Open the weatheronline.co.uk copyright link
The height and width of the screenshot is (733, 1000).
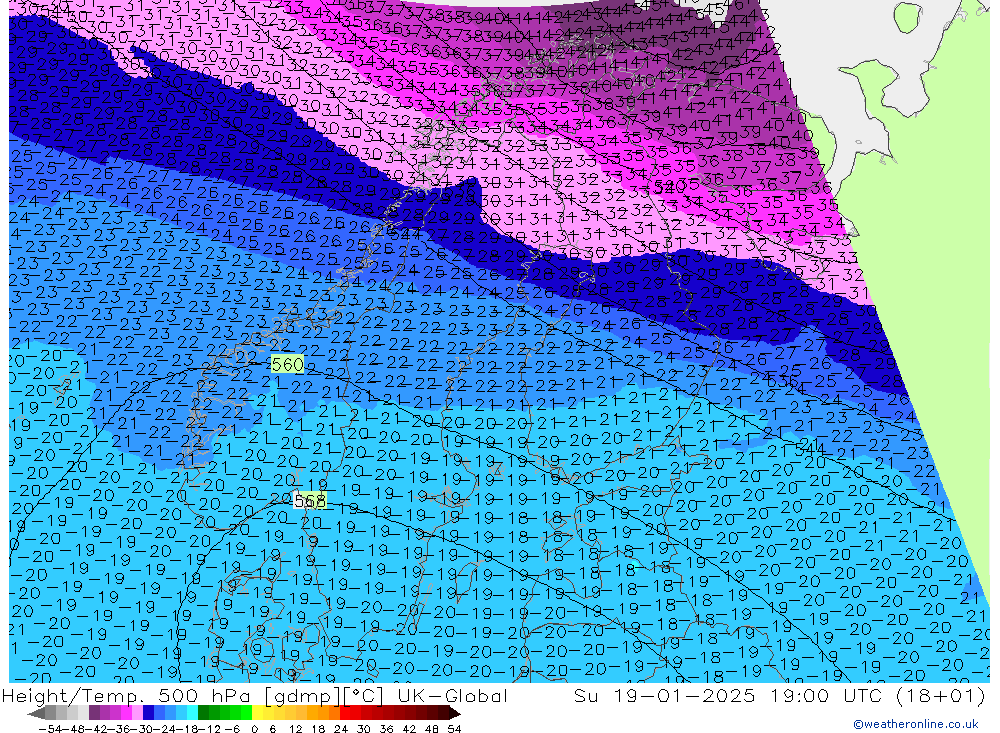click(x=915, y=724)
